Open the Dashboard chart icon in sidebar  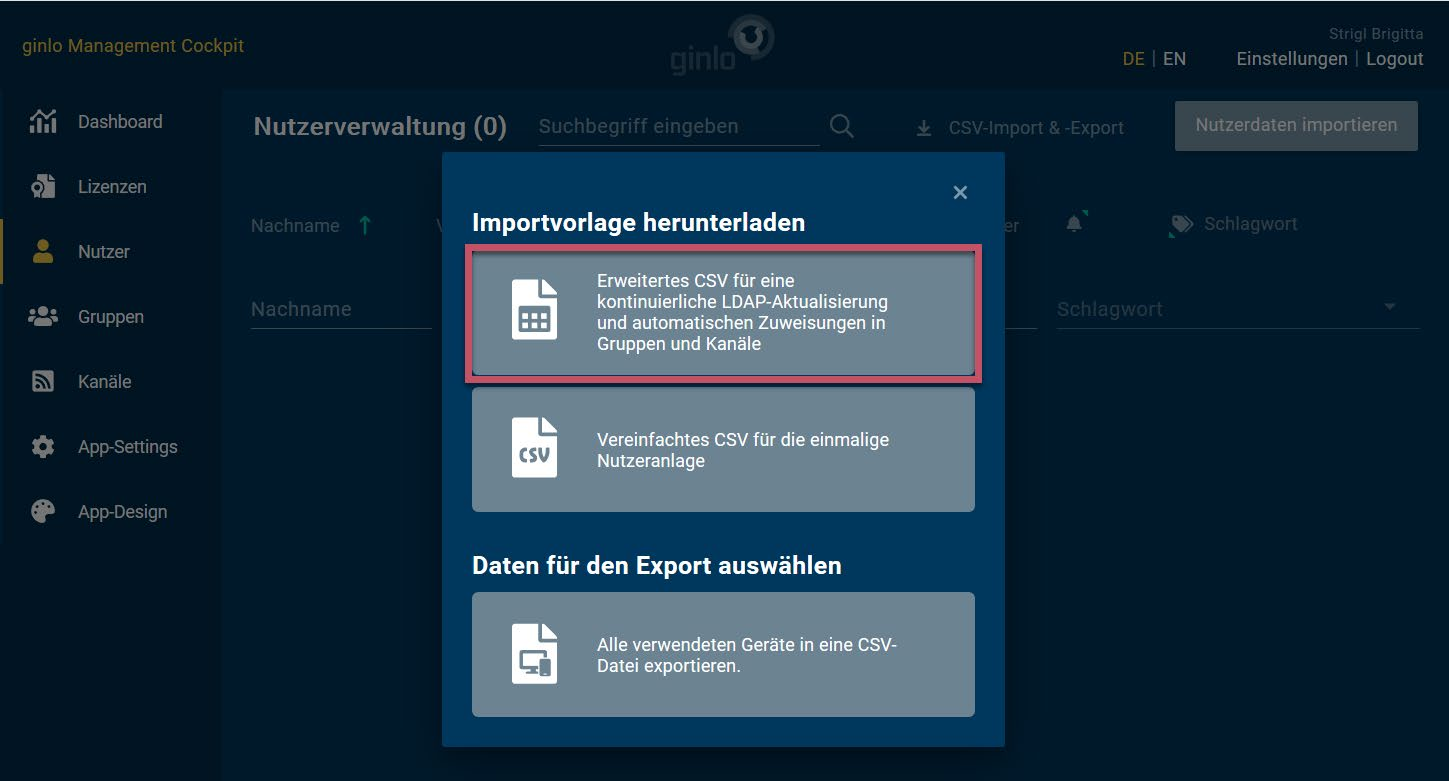point(43,121)
